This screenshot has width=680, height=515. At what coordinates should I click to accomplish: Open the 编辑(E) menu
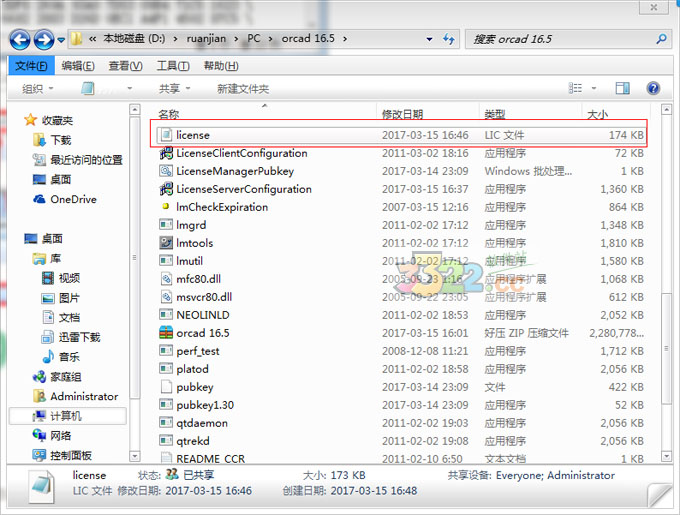click(78, 66)
